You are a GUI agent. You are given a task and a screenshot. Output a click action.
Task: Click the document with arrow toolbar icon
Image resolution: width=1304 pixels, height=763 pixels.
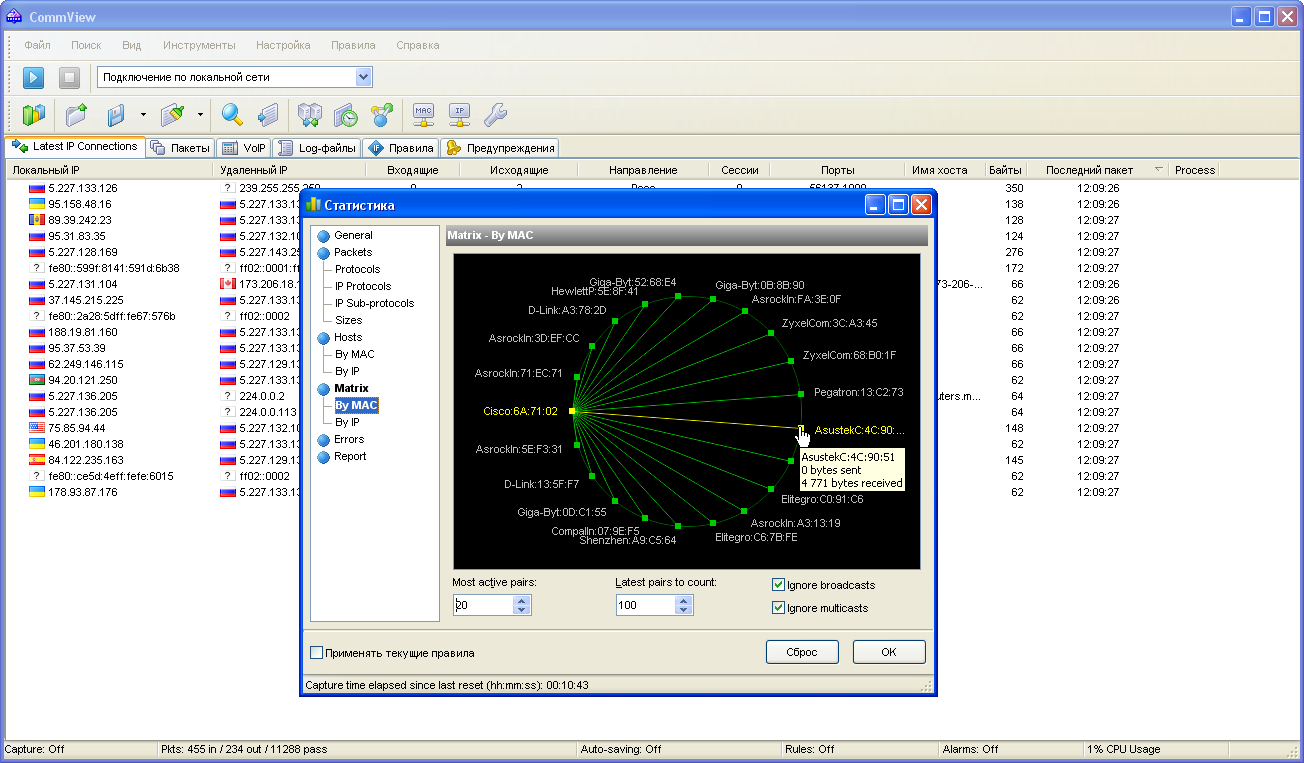pyautogui.click(x=267, y=115)
